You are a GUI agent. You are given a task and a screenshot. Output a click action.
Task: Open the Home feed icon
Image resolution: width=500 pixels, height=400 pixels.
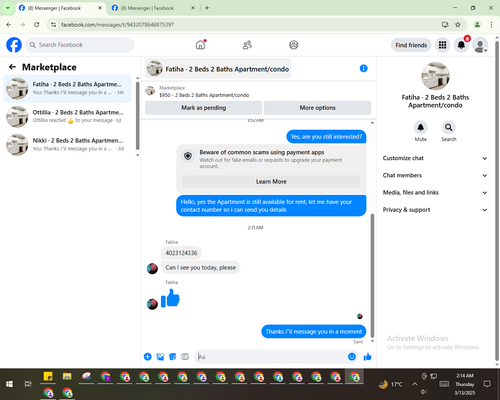click(x=200, y=45)
